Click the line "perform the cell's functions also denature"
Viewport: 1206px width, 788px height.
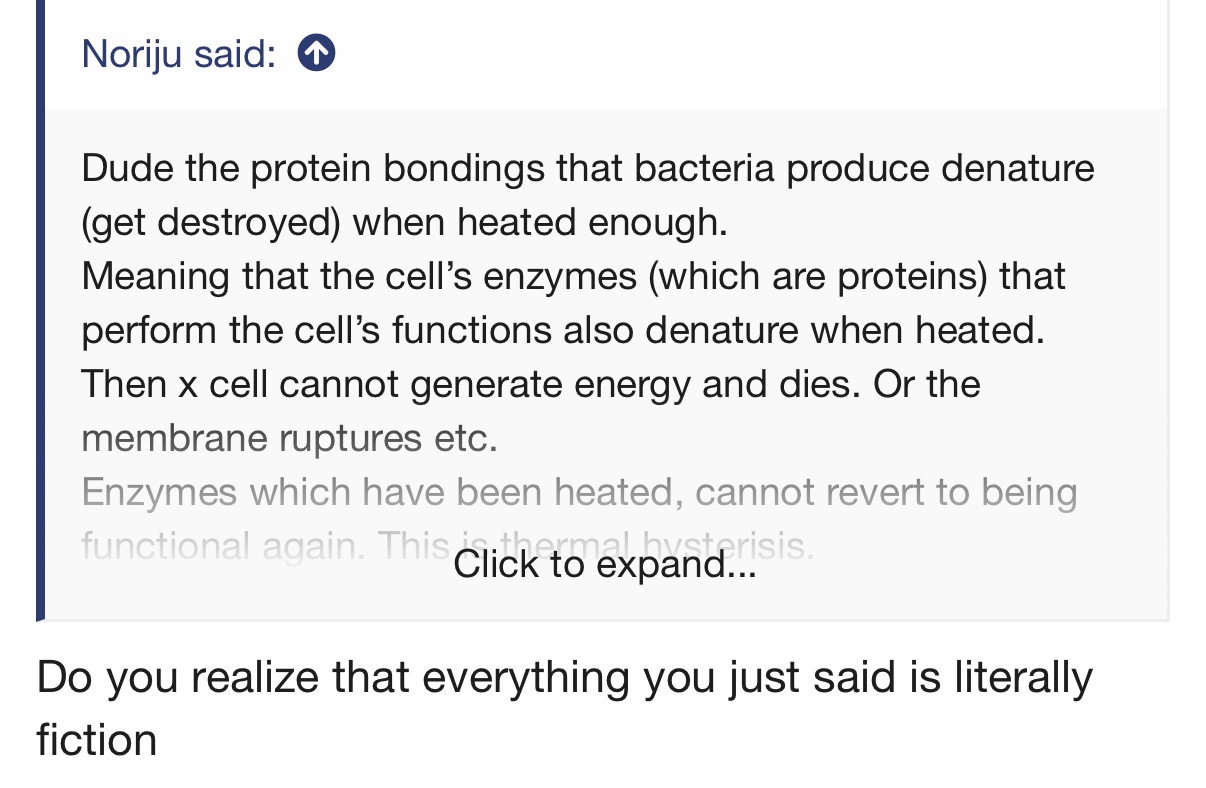coord(563,330)
